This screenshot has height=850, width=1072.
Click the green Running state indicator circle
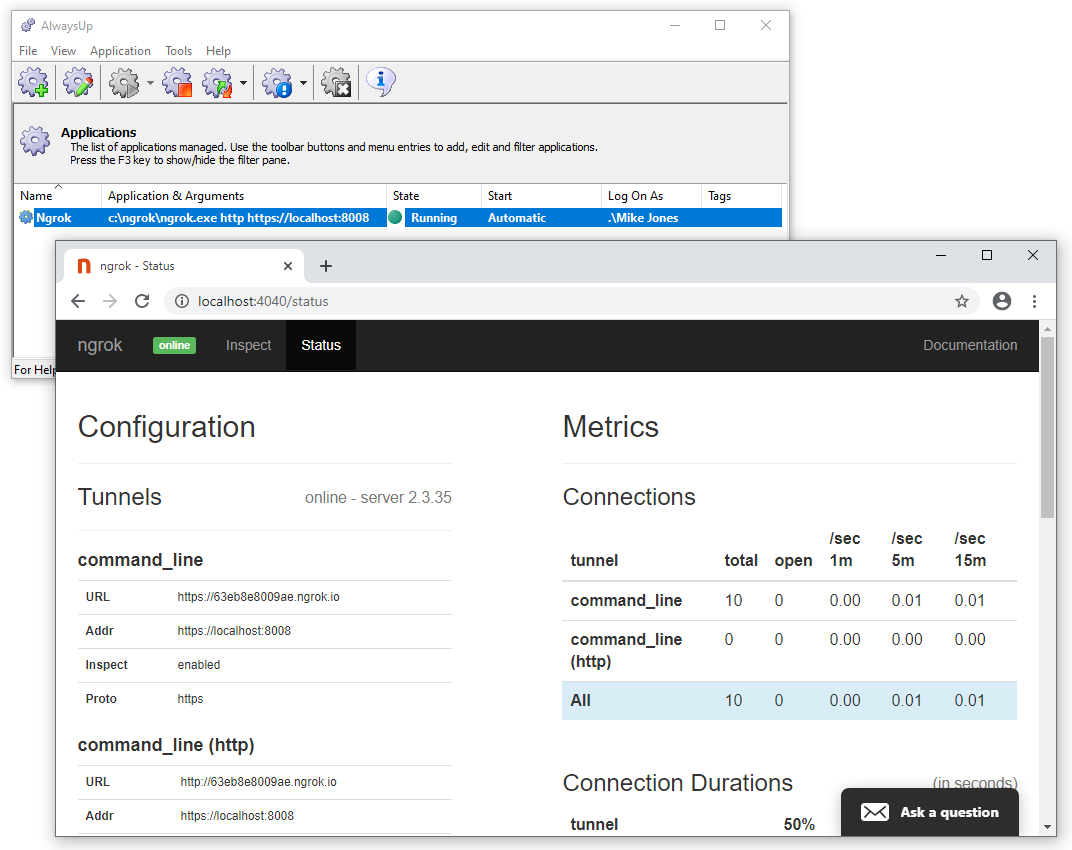395,217
